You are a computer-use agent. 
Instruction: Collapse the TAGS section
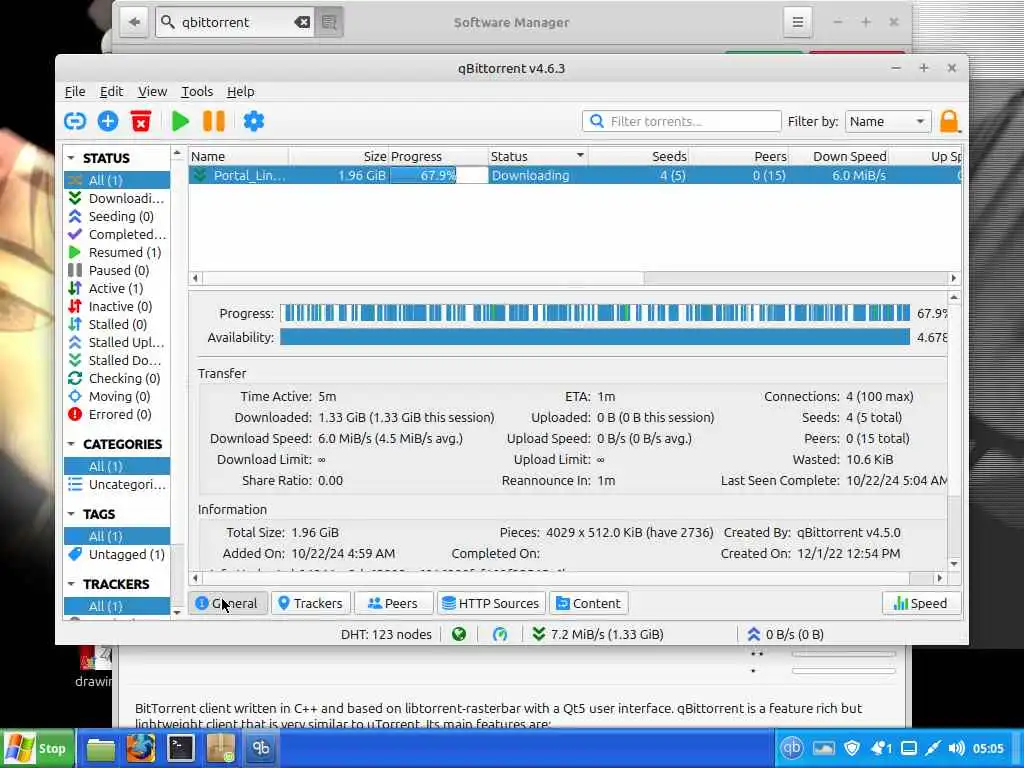[71, 515]
